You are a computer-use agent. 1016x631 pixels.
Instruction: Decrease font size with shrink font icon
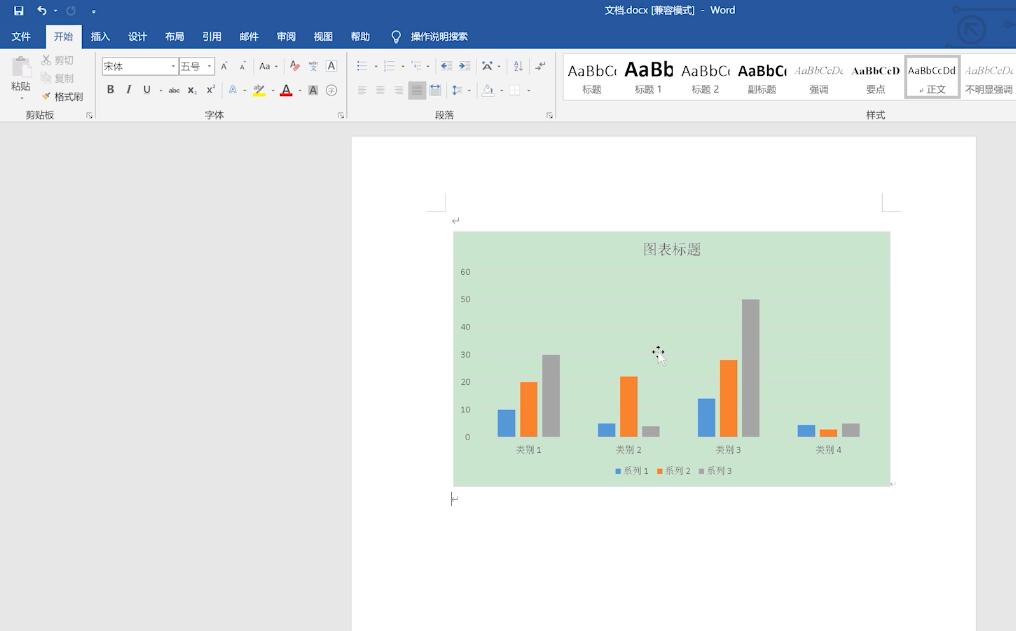(242, 66)
